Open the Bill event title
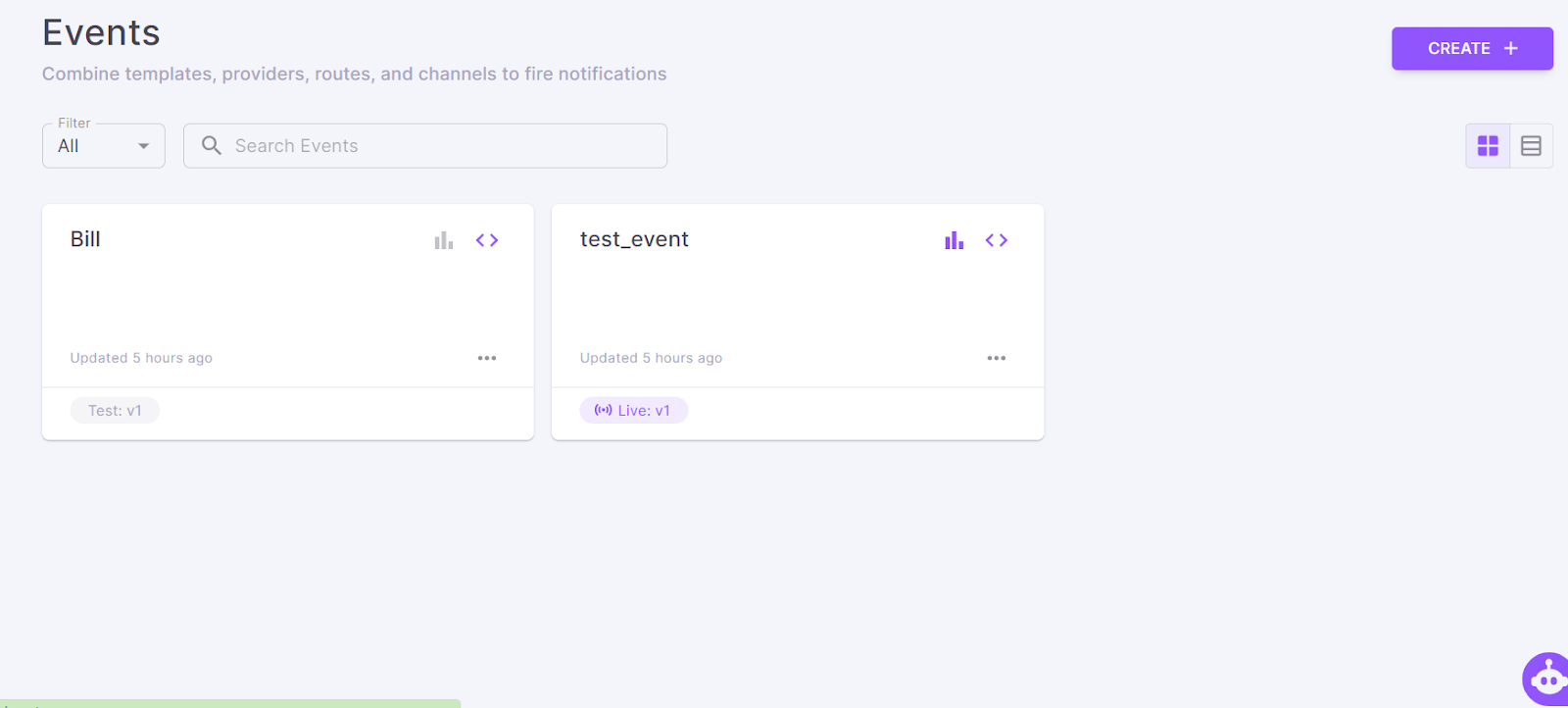Image resolution: width=1568 pixels, height=708 pixels. click(85, 239)
